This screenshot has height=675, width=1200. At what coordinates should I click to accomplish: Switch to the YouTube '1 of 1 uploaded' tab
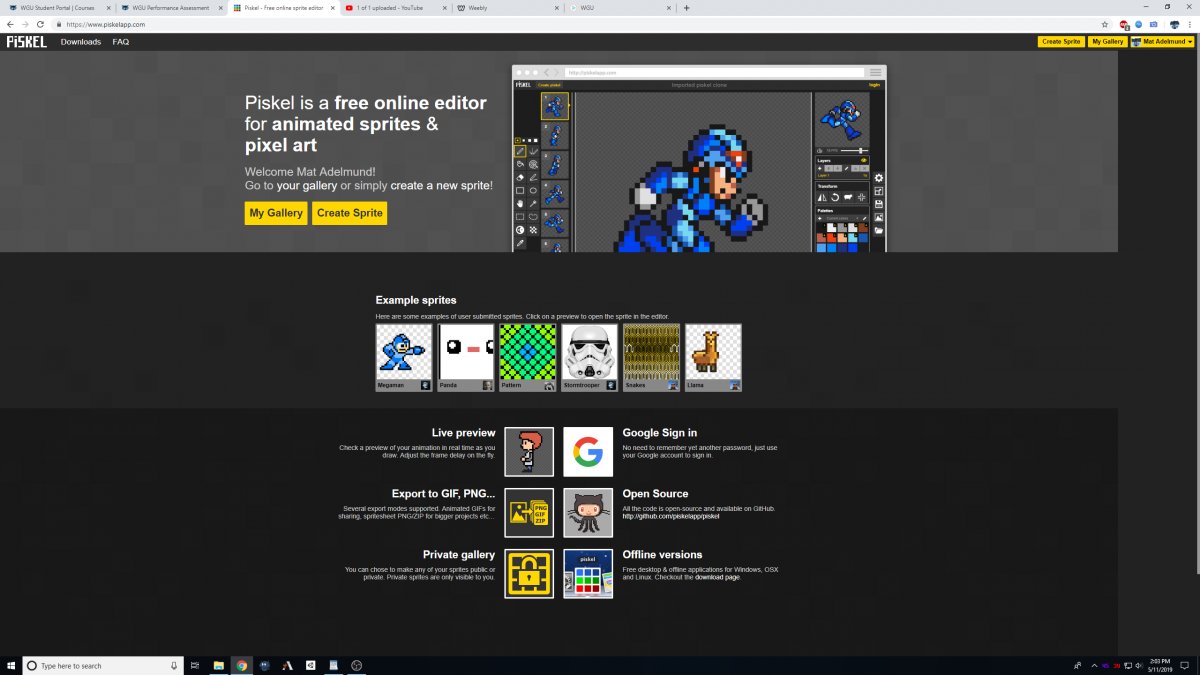click(394, 8)
